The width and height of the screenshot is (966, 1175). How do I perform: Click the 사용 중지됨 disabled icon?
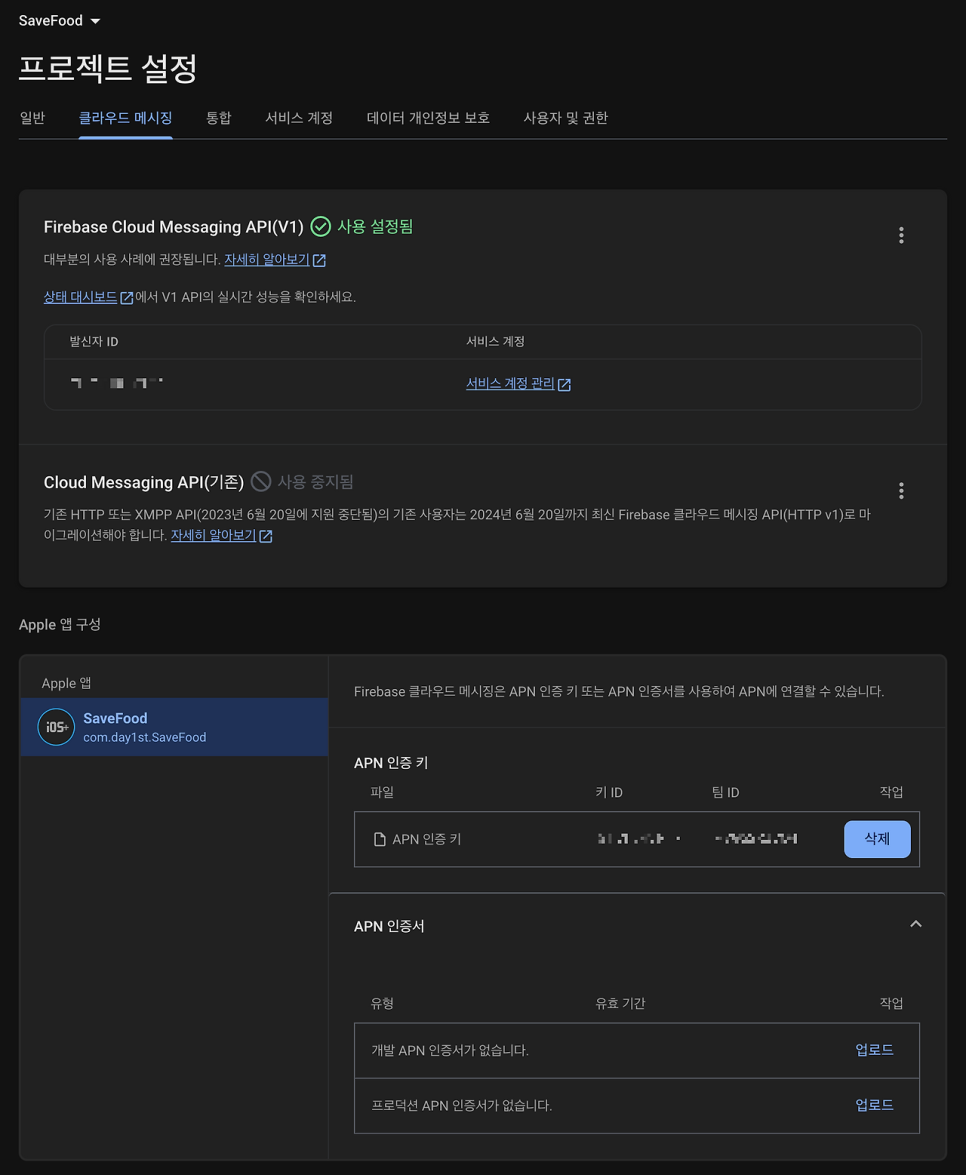pos(261,481)
